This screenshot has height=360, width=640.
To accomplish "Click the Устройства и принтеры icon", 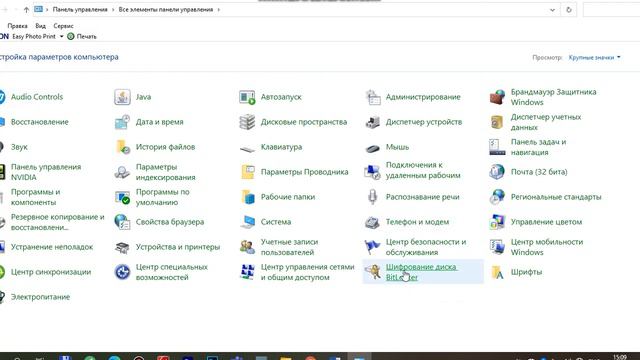I will click(122, 247).
